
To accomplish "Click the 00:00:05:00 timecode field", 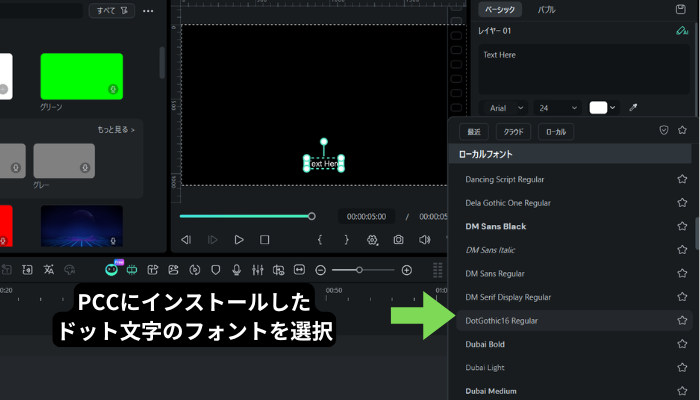I will tap(367, 217).
